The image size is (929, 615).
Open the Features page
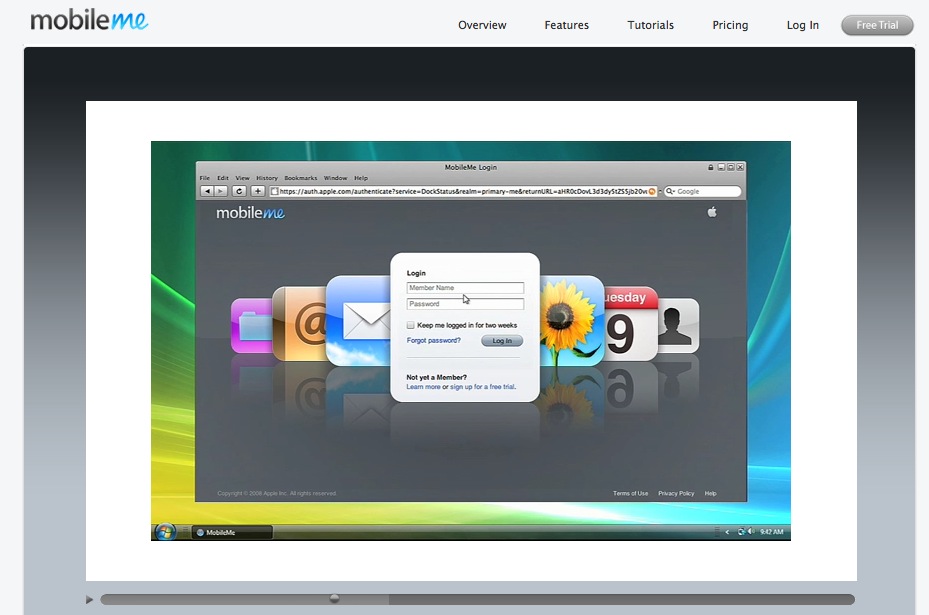[566, 25]
